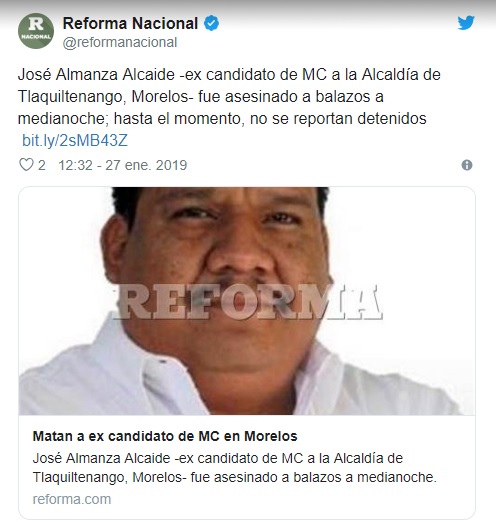
Task: Open the 12:32 - 27 ene. 2019 timestamp
Action: tap(123, 165)
